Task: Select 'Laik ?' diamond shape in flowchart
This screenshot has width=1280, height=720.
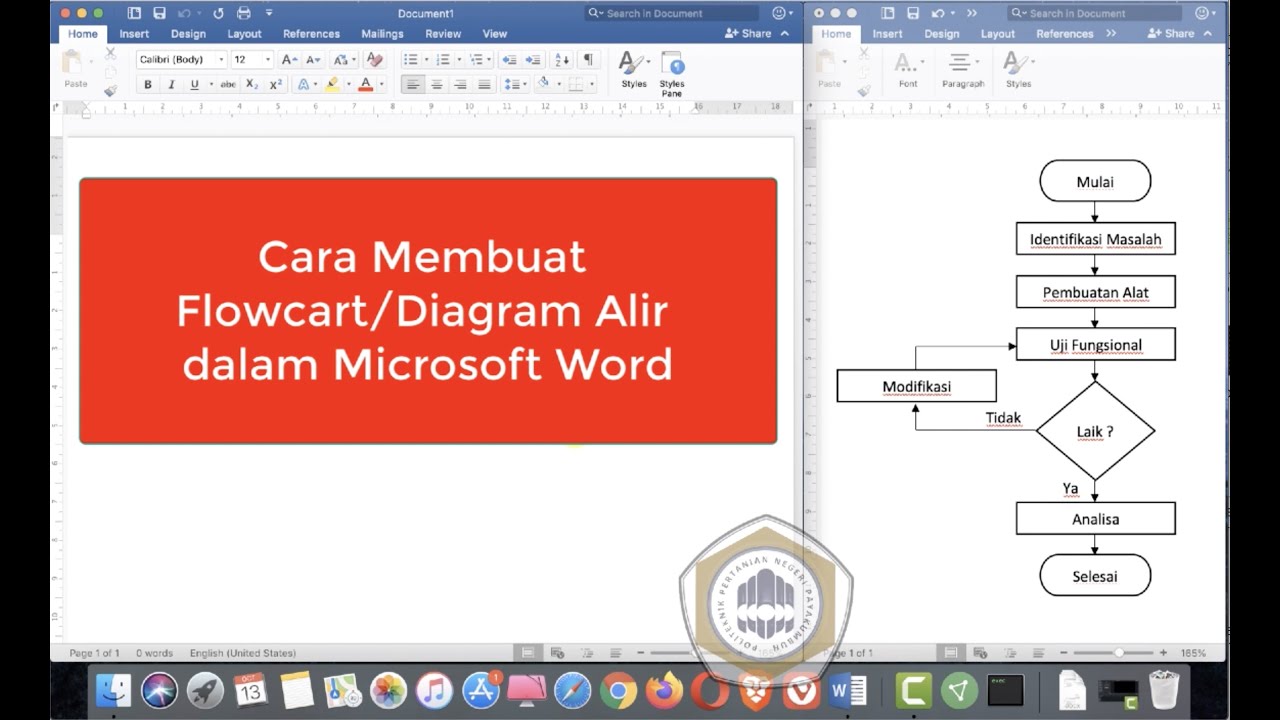Action: coord(1095,431)
